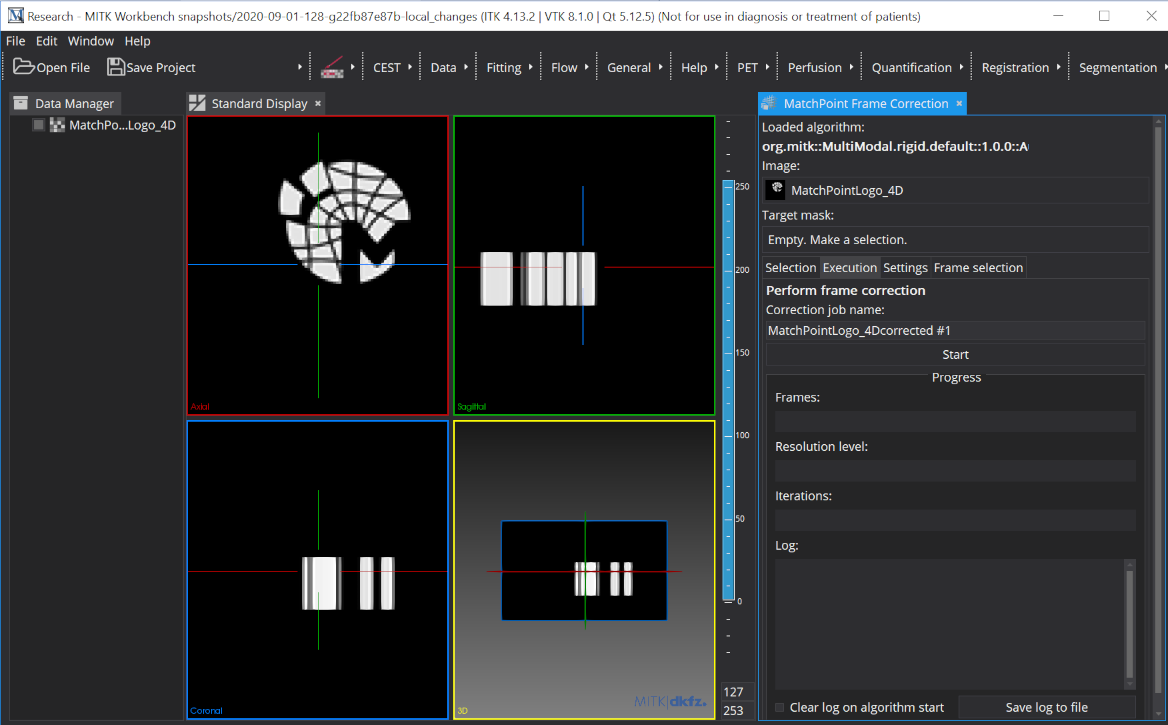This screenshot has height=725, width=1168.
Task: Click the window value field showing 253
Action: click(737, 711)
